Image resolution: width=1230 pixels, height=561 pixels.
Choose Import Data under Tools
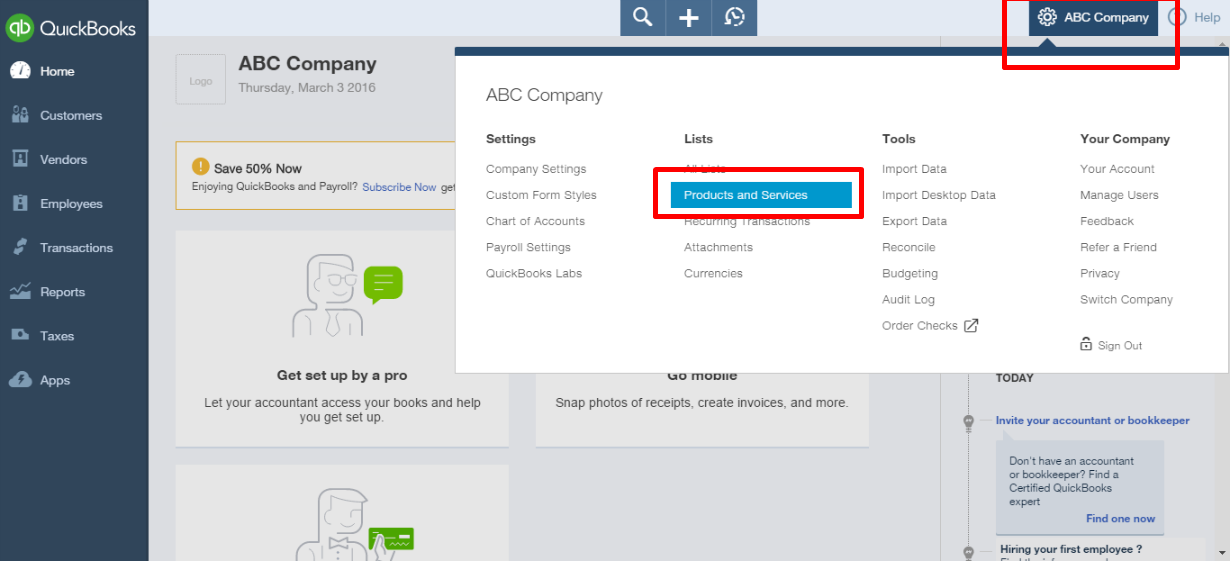914,169
